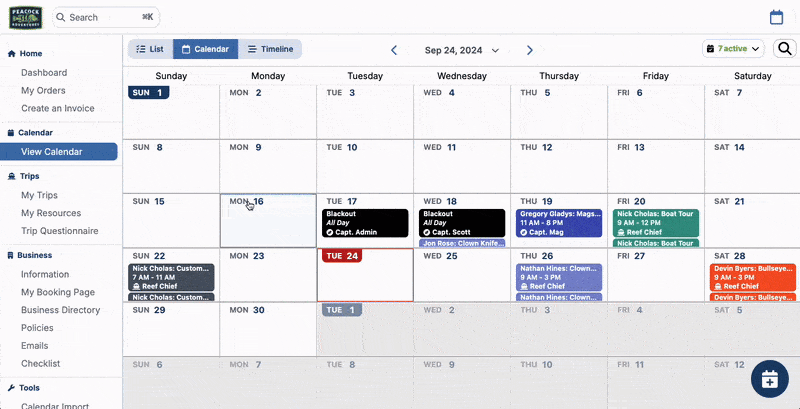This screenshot has width=800, height=409.
Task: Open My Booking Page in sidebar
Action: [x=57, y=292]
